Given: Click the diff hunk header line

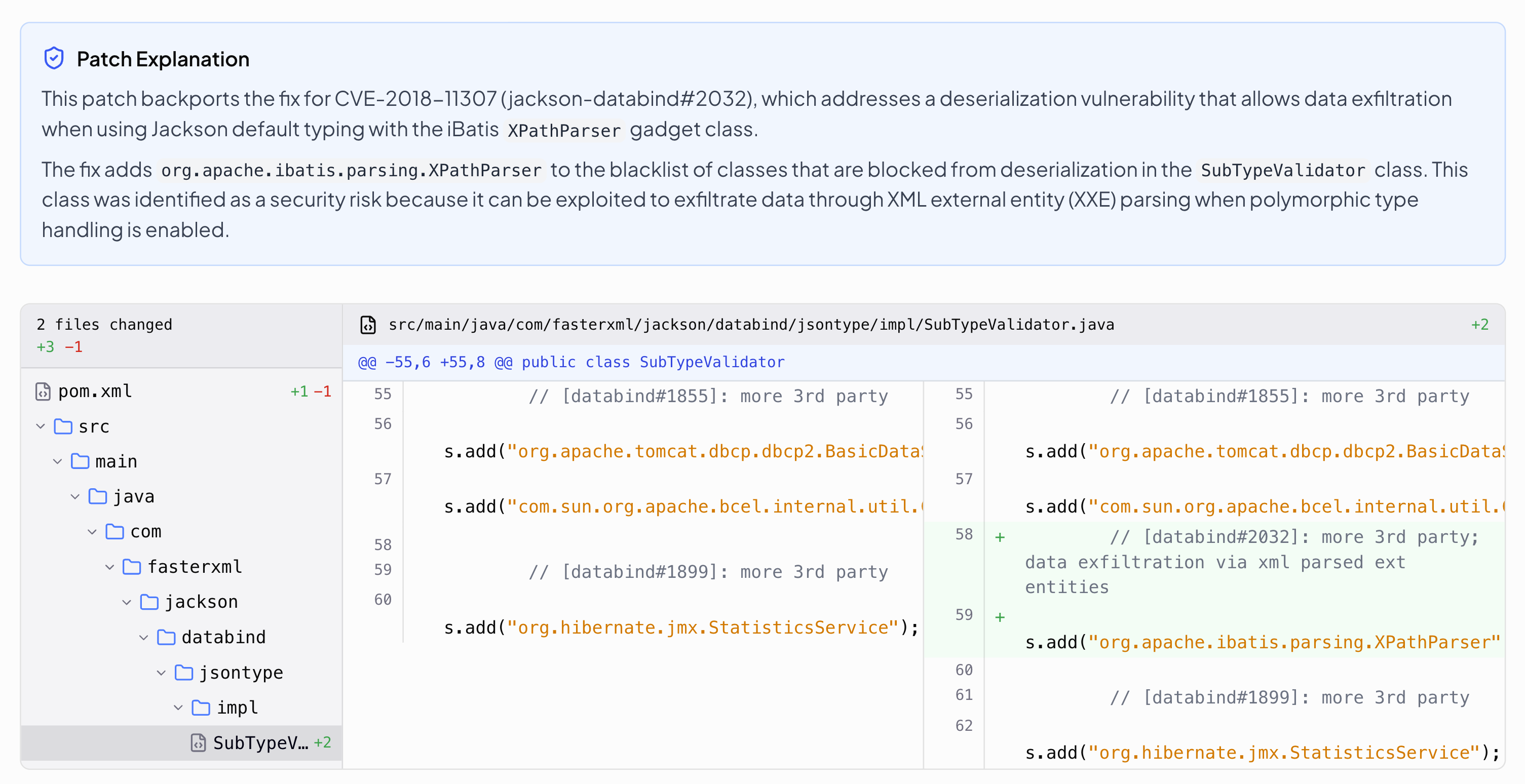Looking at the screenshot, I should click(570, 362).
